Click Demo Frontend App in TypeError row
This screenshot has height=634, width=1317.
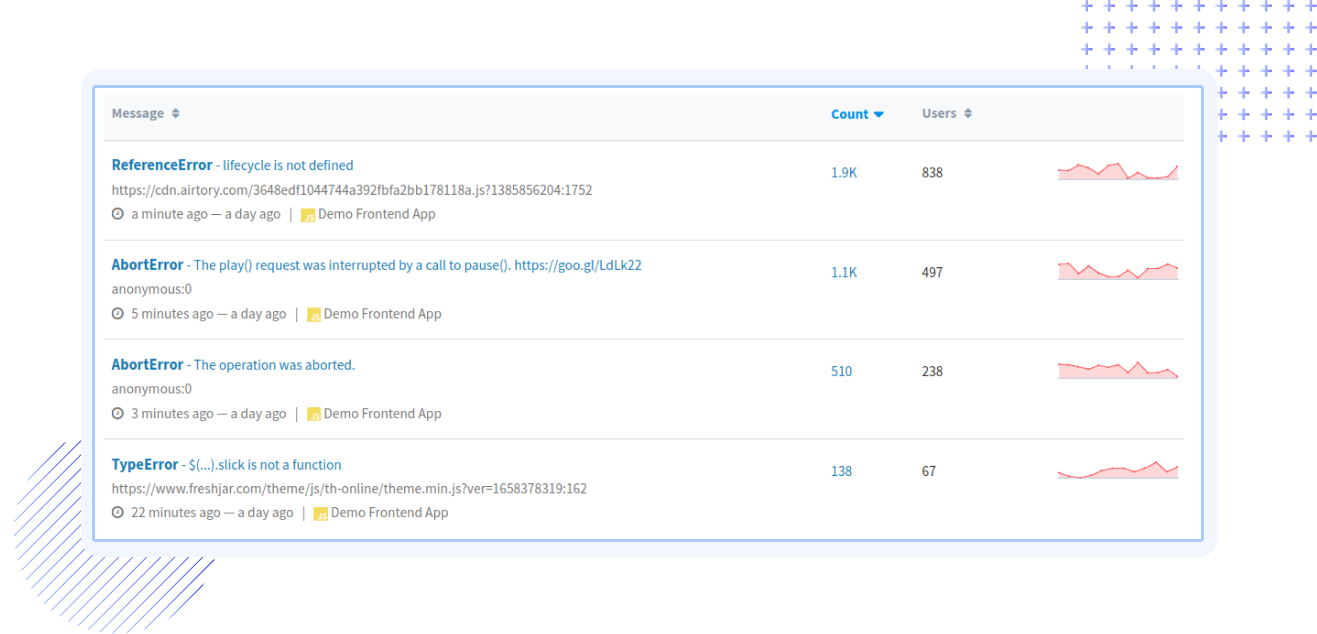click(390, 513)
